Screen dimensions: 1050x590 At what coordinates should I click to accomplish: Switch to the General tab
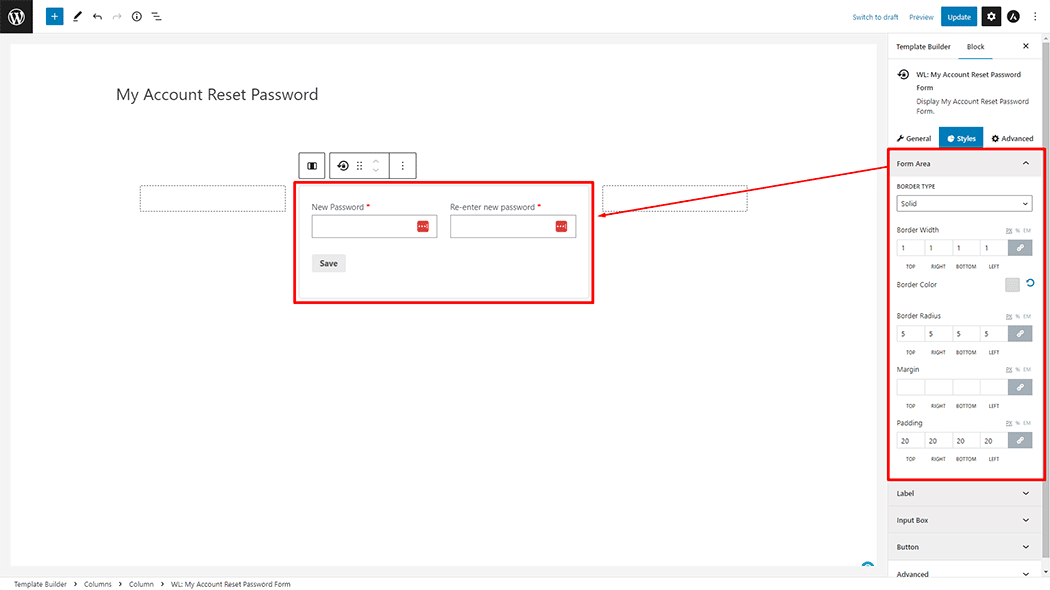(x=914, y=139)
